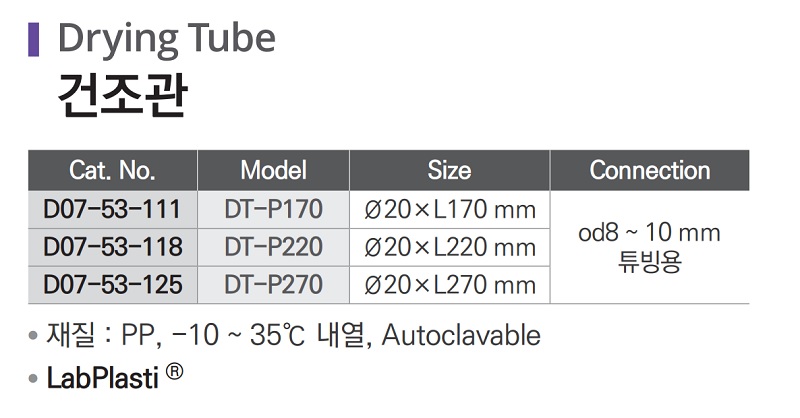Click the Ø20×L270 mm size cell
The width and height of the screenshot is (800, 418).
point(450,285)
